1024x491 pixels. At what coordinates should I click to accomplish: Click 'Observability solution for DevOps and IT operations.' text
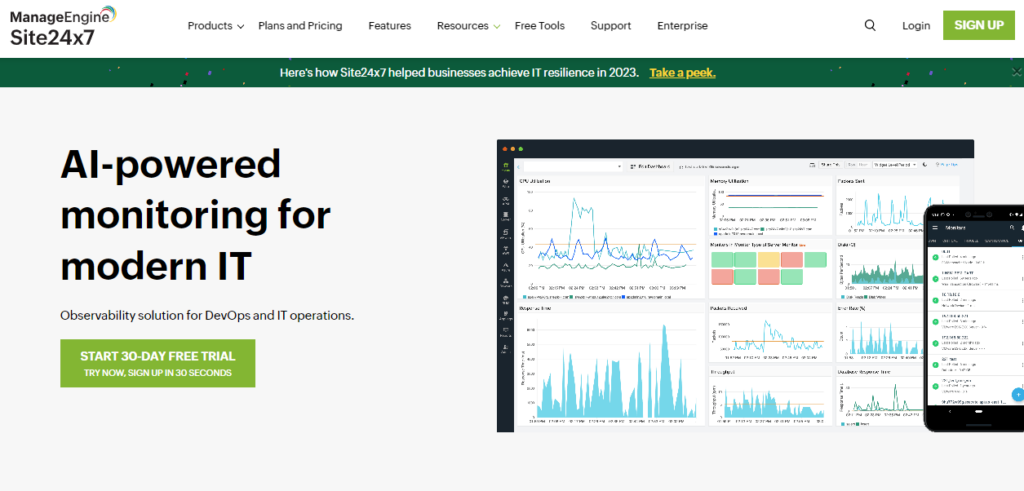(207, 315)
